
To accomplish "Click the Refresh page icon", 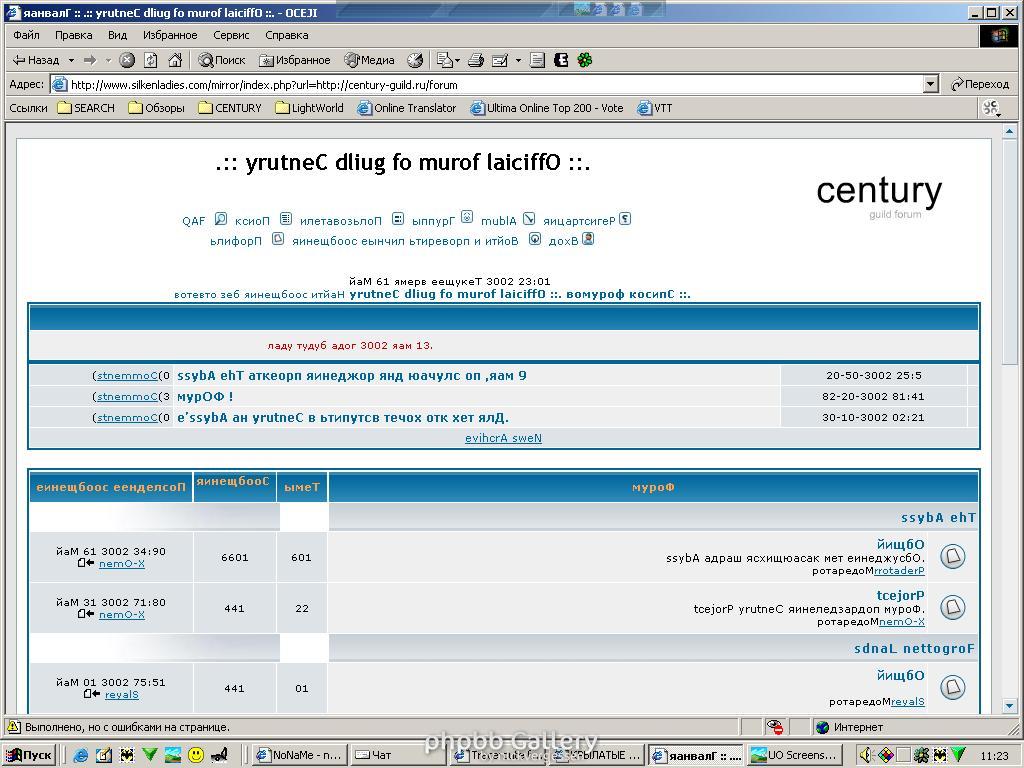I will (x=151, y=60).
